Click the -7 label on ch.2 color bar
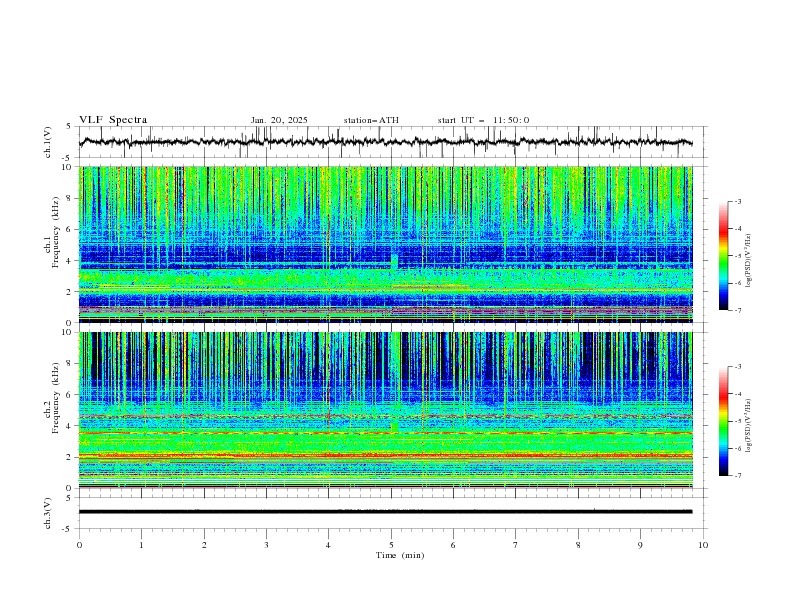Image resolution: width=792 pixels, height=612 pixels. pos(738,475)
